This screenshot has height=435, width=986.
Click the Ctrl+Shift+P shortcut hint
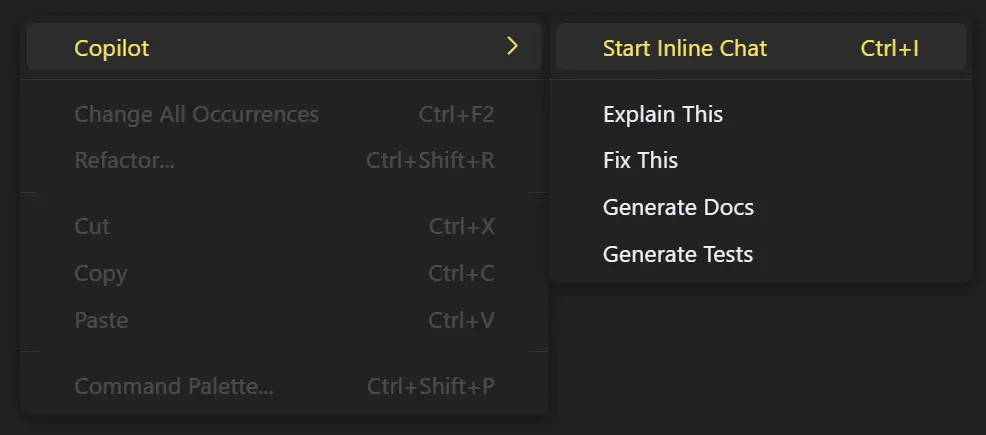[430, 386]
